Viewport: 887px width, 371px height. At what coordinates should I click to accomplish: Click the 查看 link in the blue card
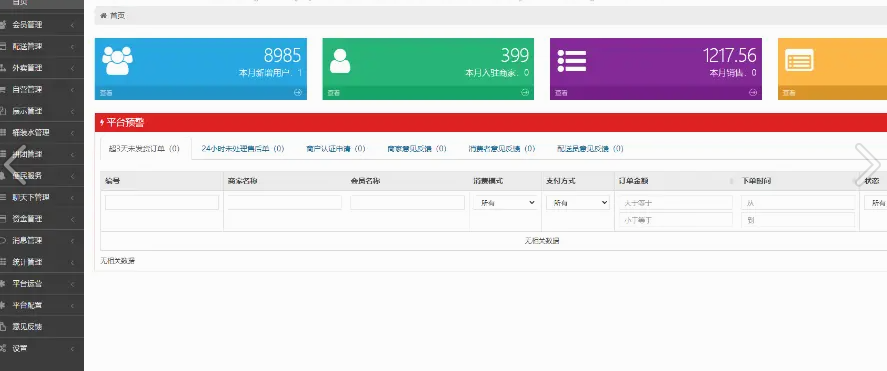[105, 93]
